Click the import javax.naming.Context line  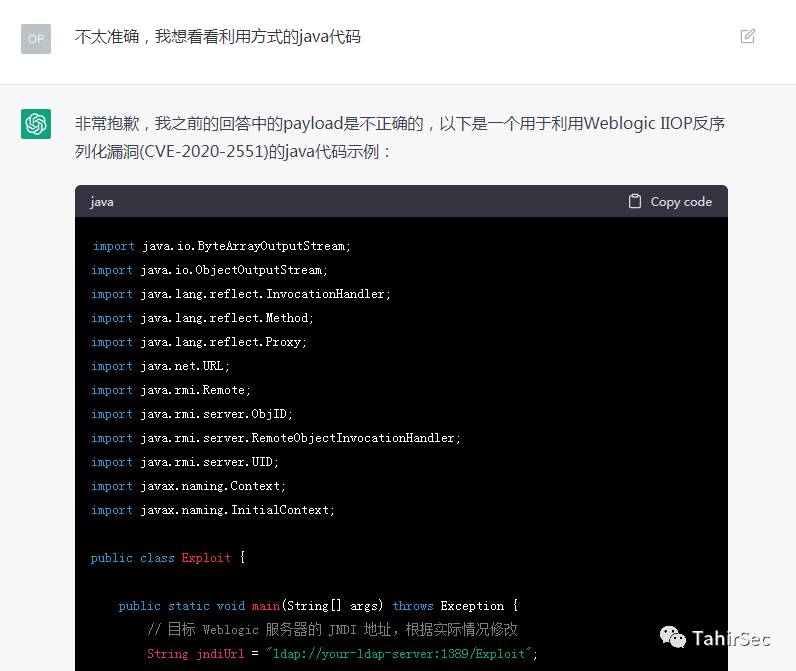click(x=188, y=486)
